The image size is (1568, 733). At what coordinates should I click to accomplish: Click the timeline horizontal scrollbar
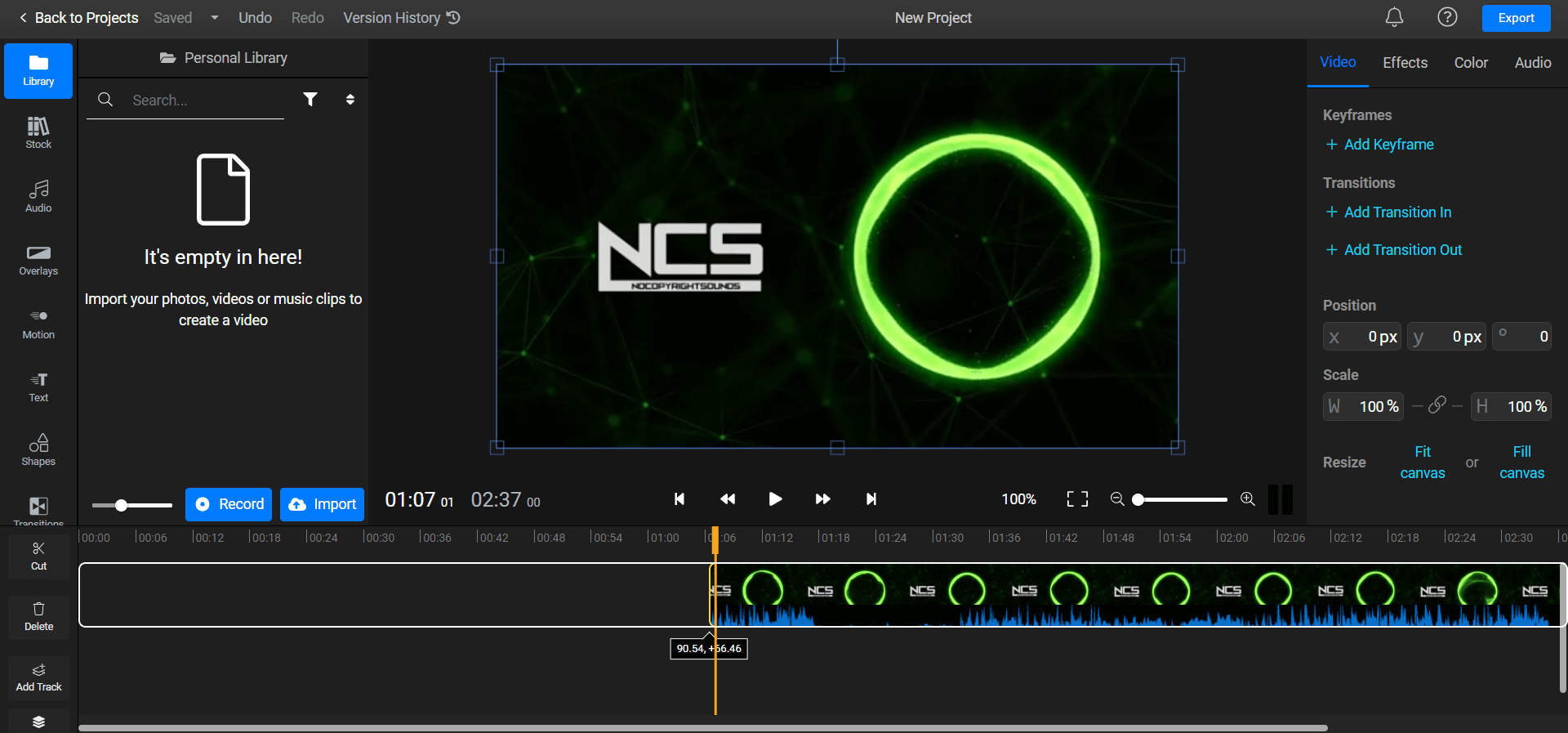pyautogui.click(x=703, y=727)
